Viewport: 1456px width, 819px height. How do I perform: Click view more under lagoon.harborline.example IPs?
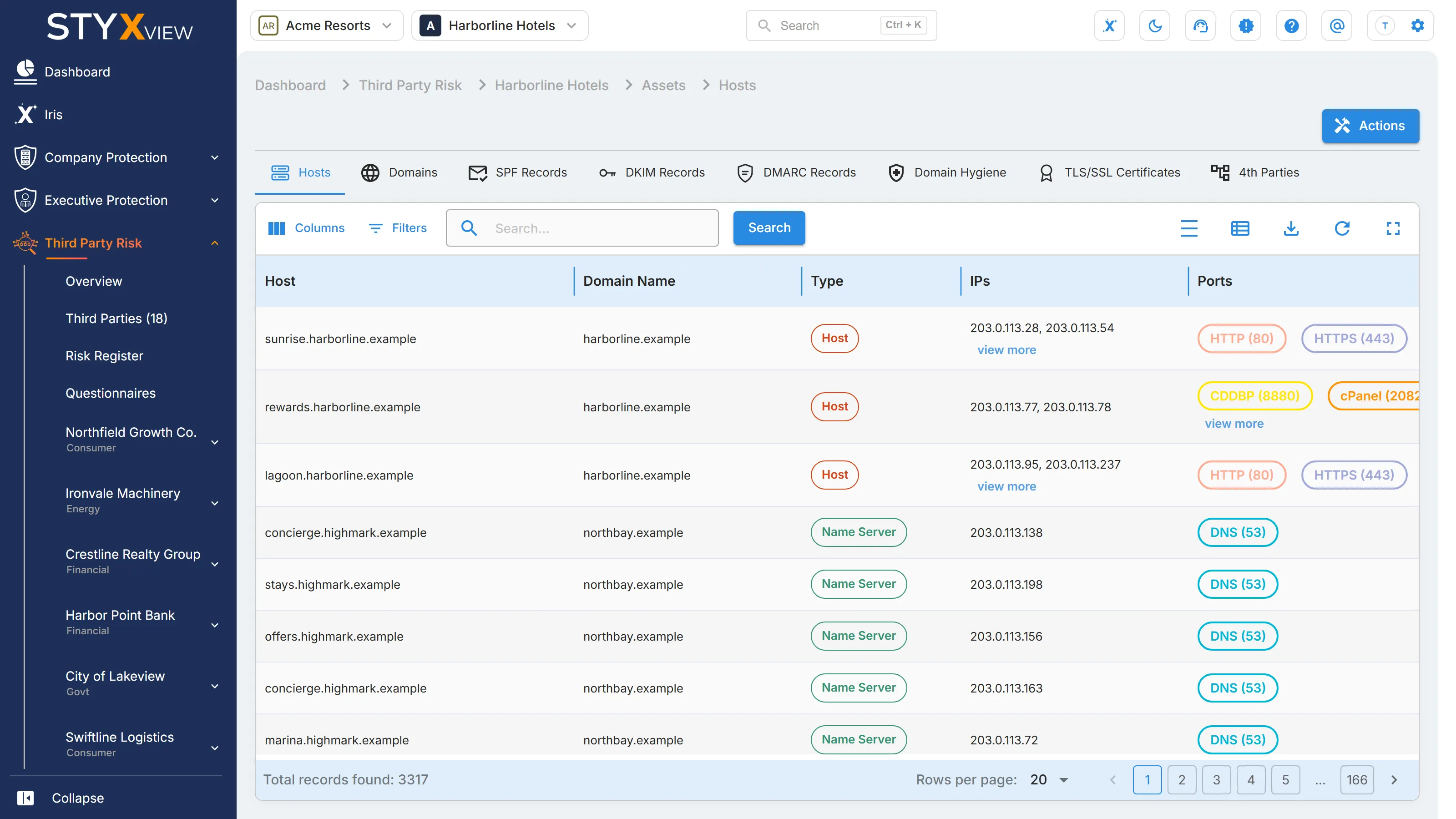(x=1006, y=486)
